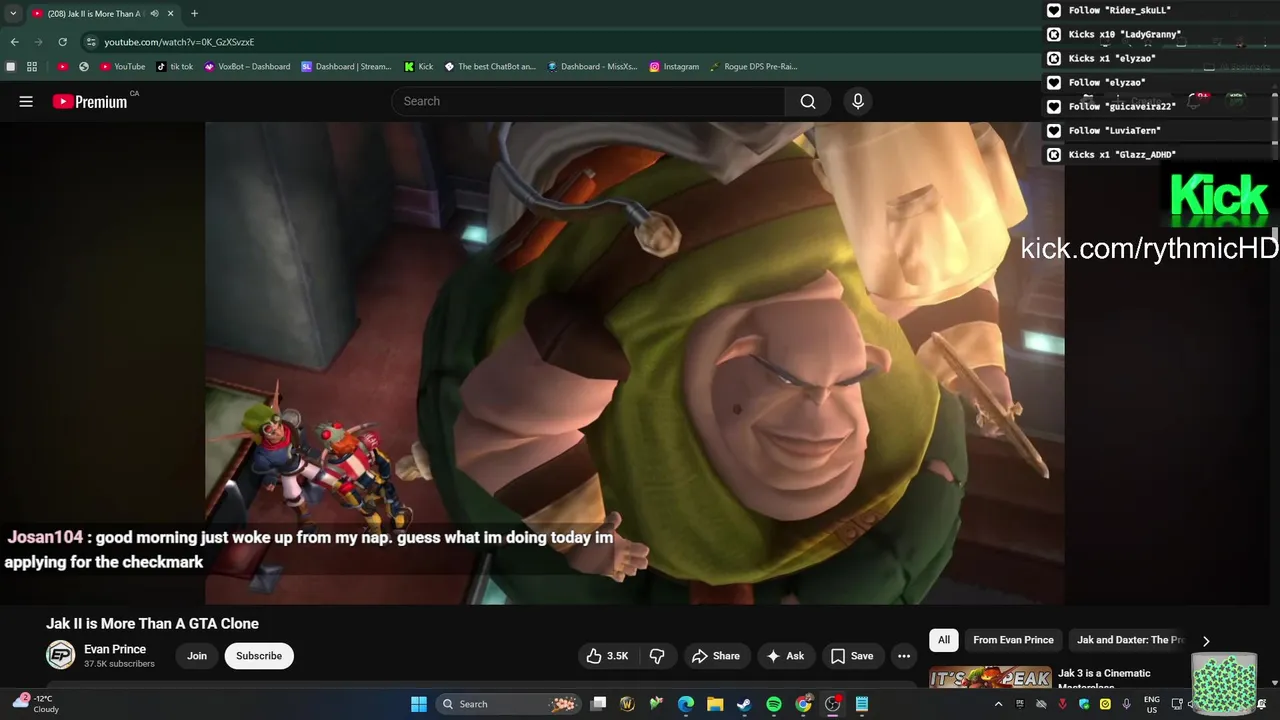Click the YouTube Premium logo
The height and width of the screenshot is (720, 1280).
[90, 101]
